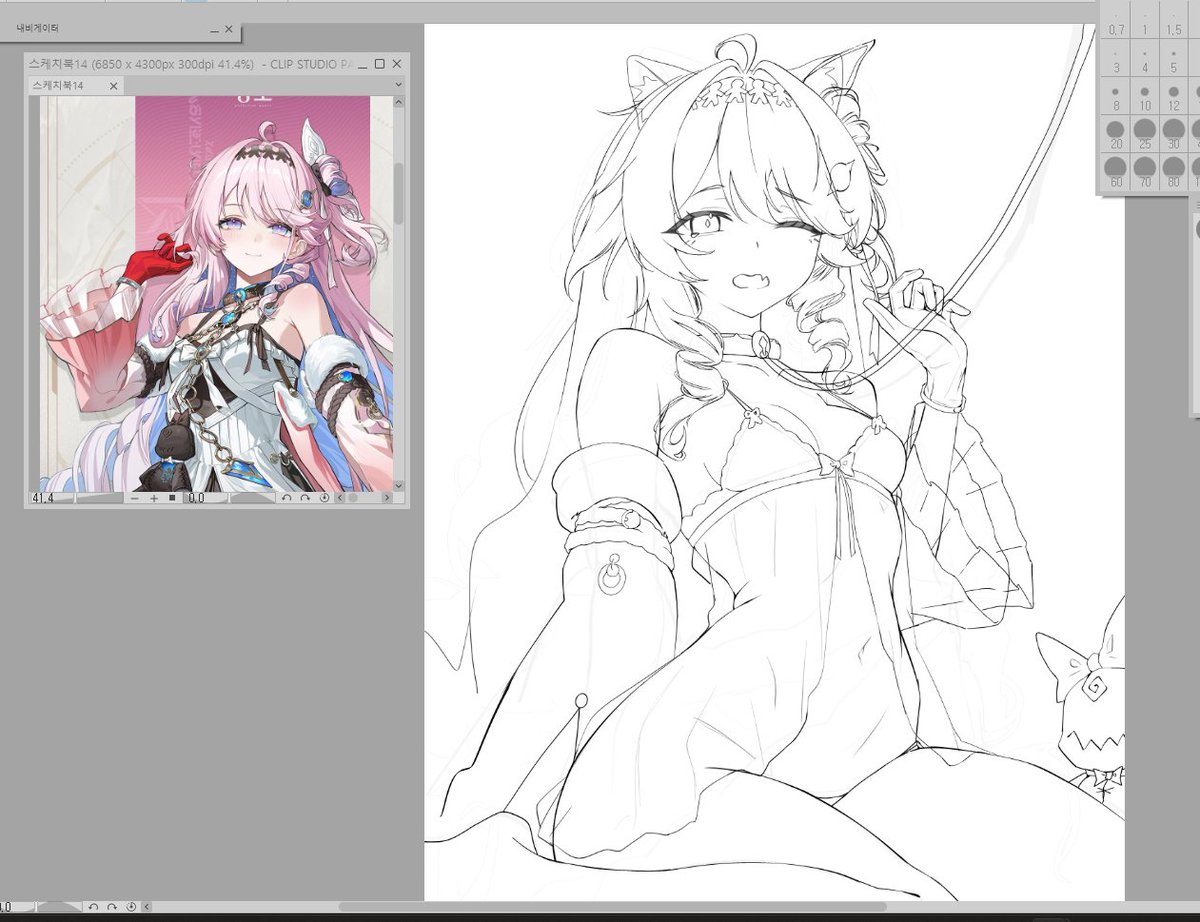Select the 8 brush size preset
This screenshot has width=1200, height=922.
point(1116,97)
